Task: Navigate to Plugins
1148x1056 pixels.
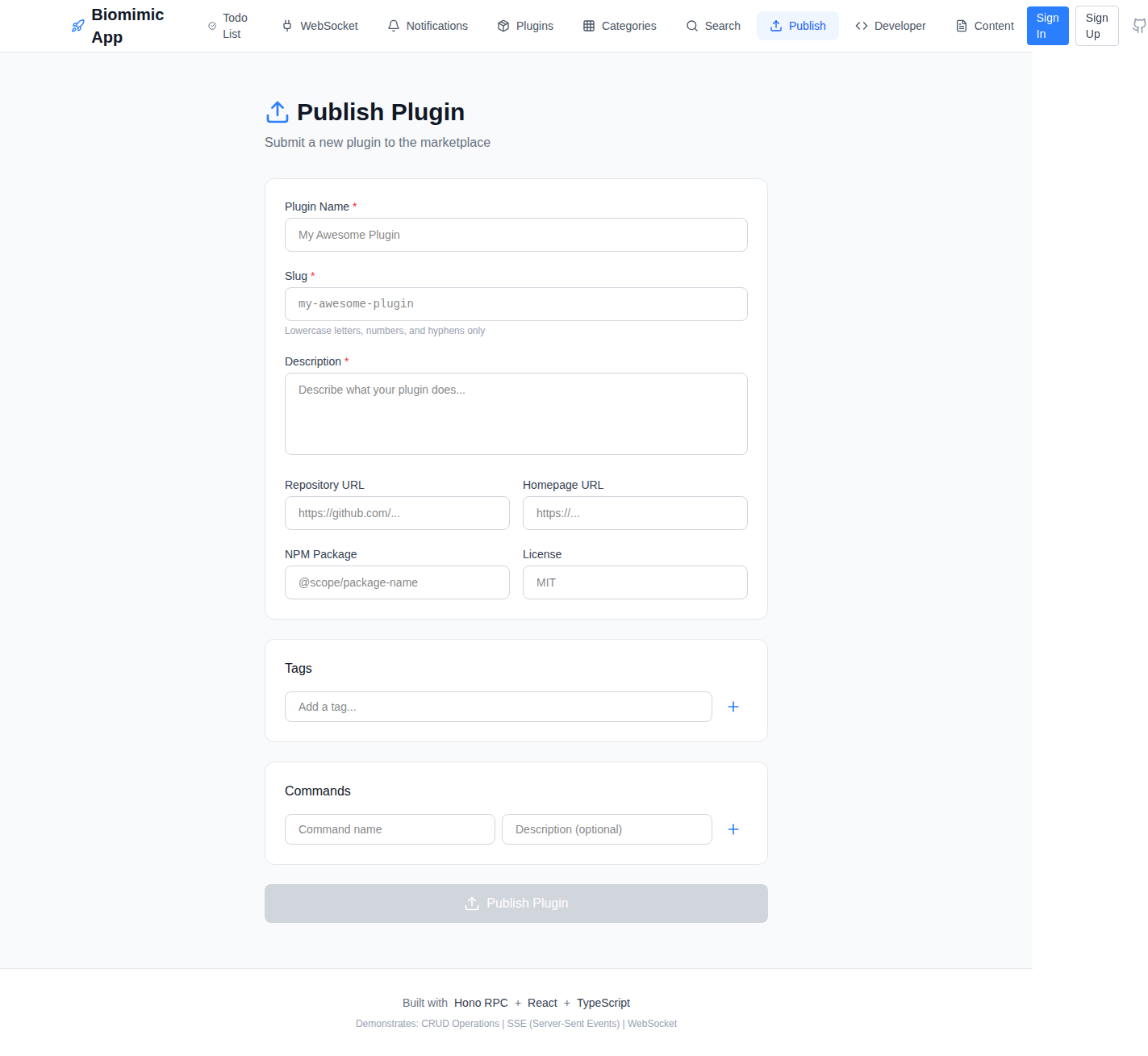Action: tap(526, 26)
